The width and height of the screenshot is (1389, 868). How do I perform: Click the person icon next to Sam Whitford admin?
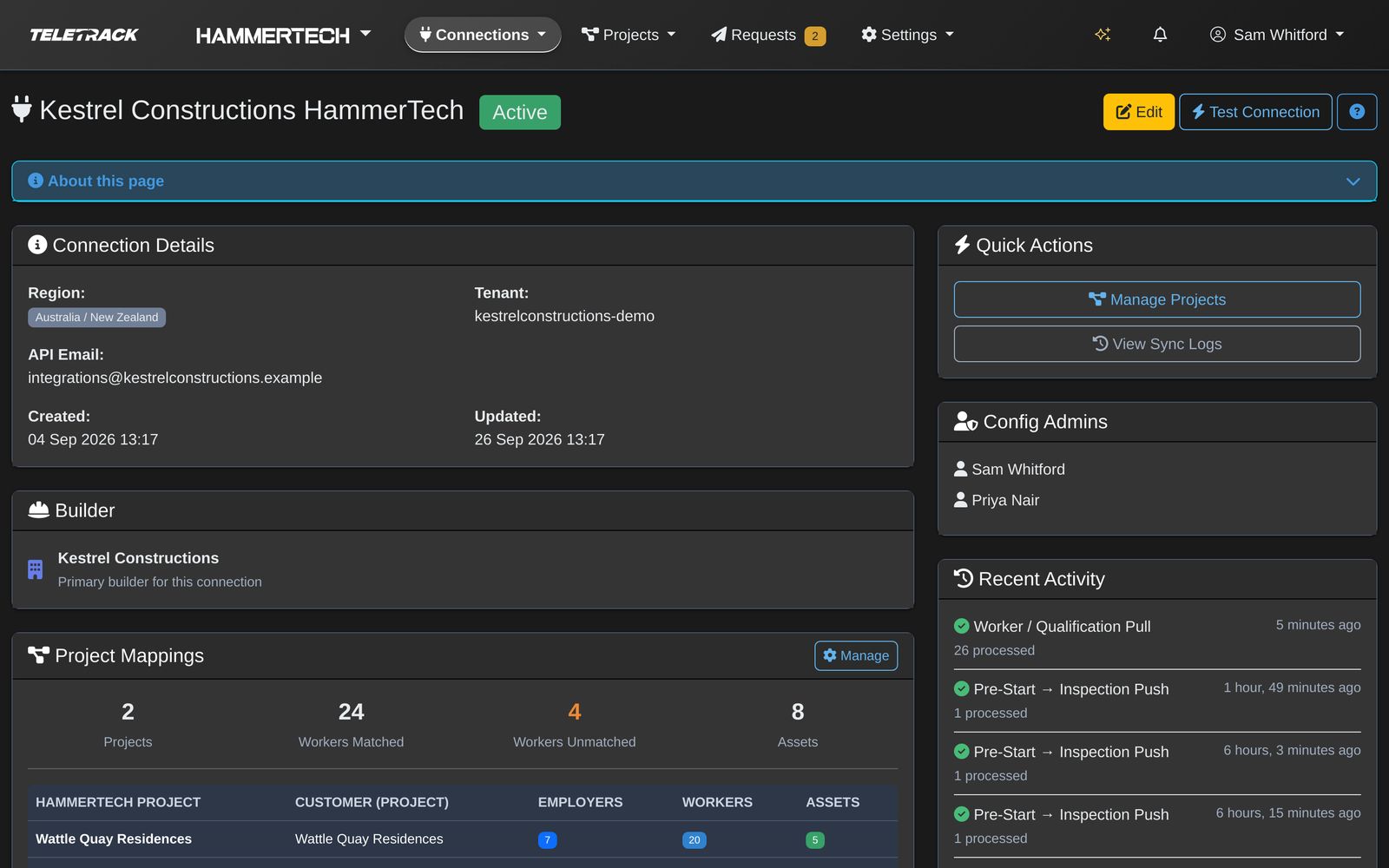(x=960, y=469)
